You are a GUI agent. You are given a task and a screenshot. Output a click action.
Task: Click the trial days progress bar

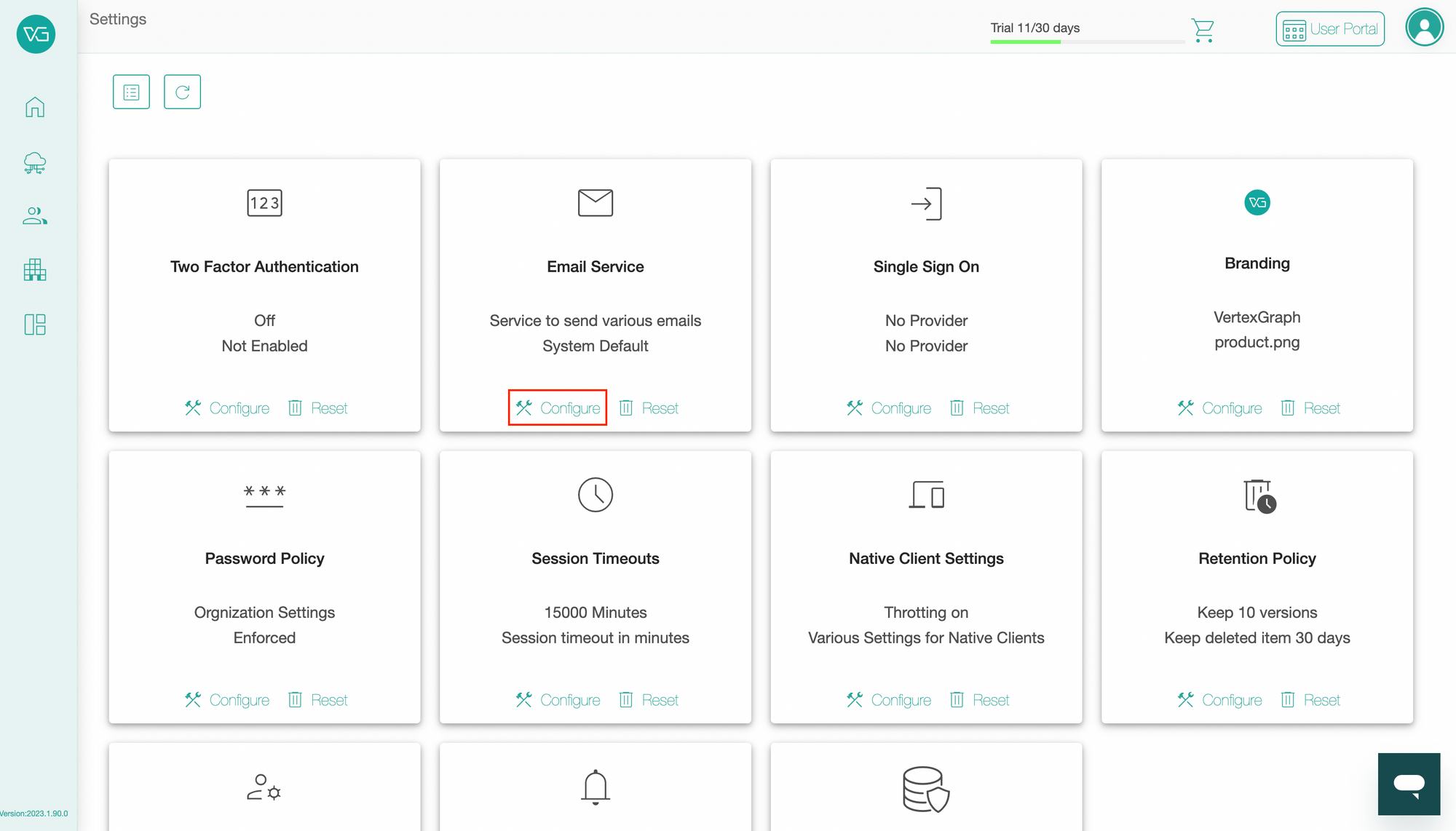pyautogui.click(x=1088, y=41)
